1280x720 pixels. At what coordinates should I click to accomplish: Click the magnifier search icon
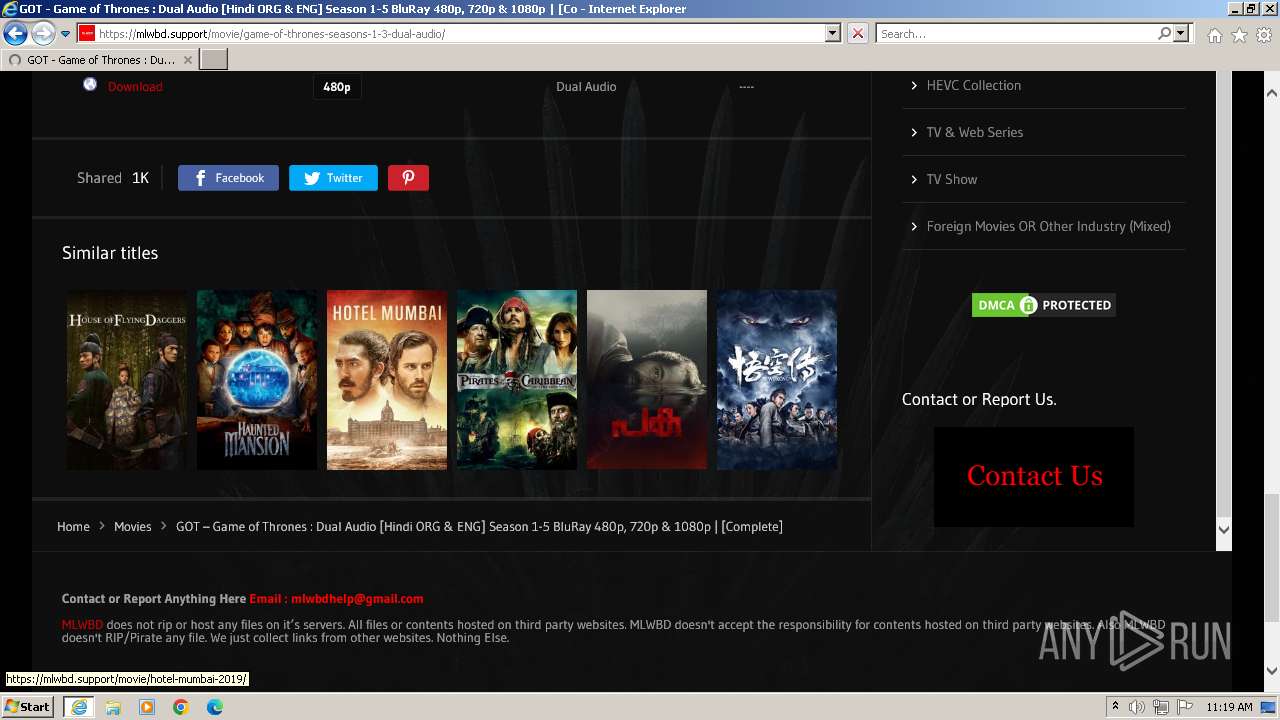1164,34
